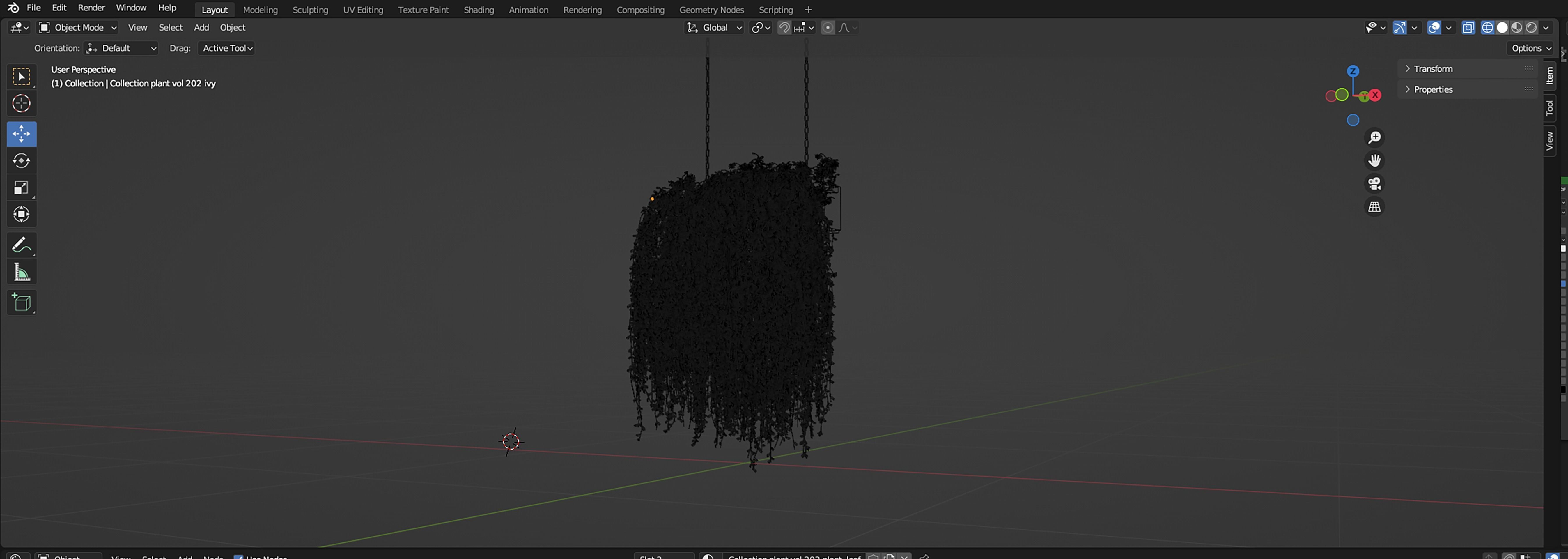1568x559 pixels.
Task: Open Global transform orientation dropdown
Action: pyautogui.click(x=714, y=27)
